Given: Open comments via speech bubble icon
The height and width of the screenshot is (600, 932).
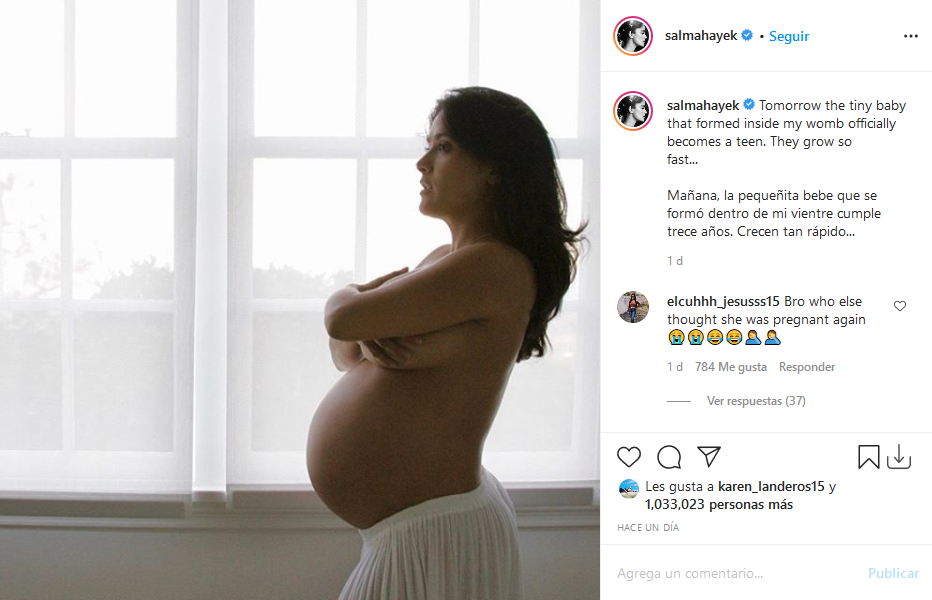Looking at the screenshot, I should tap(669, 457).
